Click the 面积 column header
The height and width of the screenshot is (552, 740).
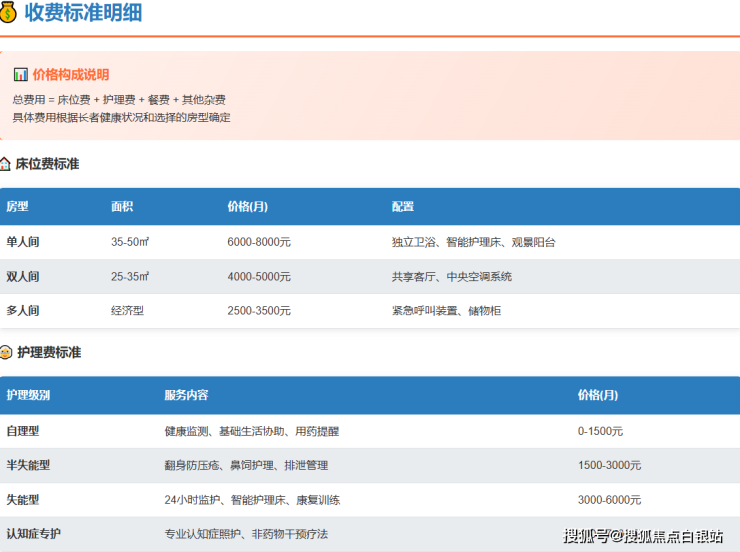[122, 207]
